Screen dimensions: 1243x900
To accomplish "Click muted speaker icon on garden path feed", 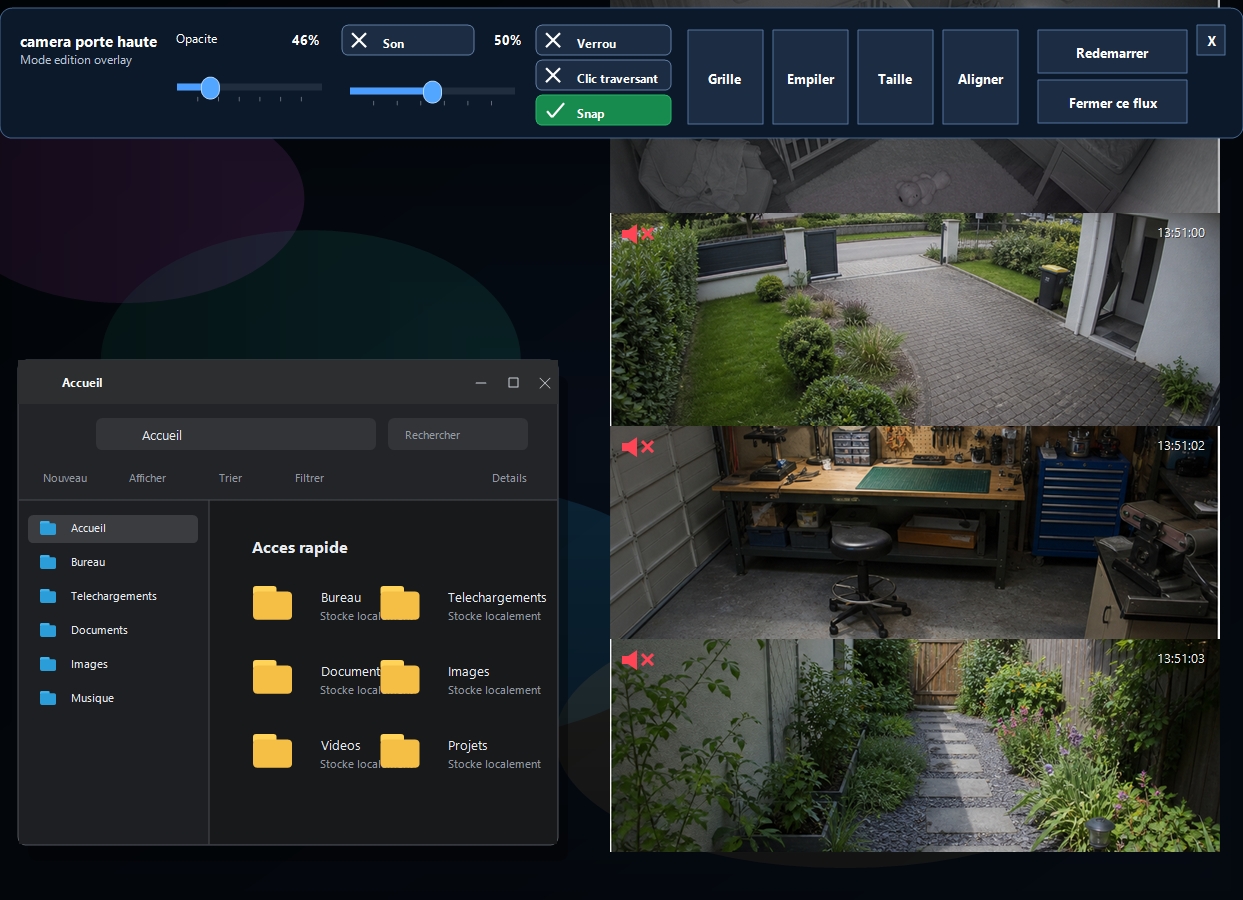I will click(637, 659).
